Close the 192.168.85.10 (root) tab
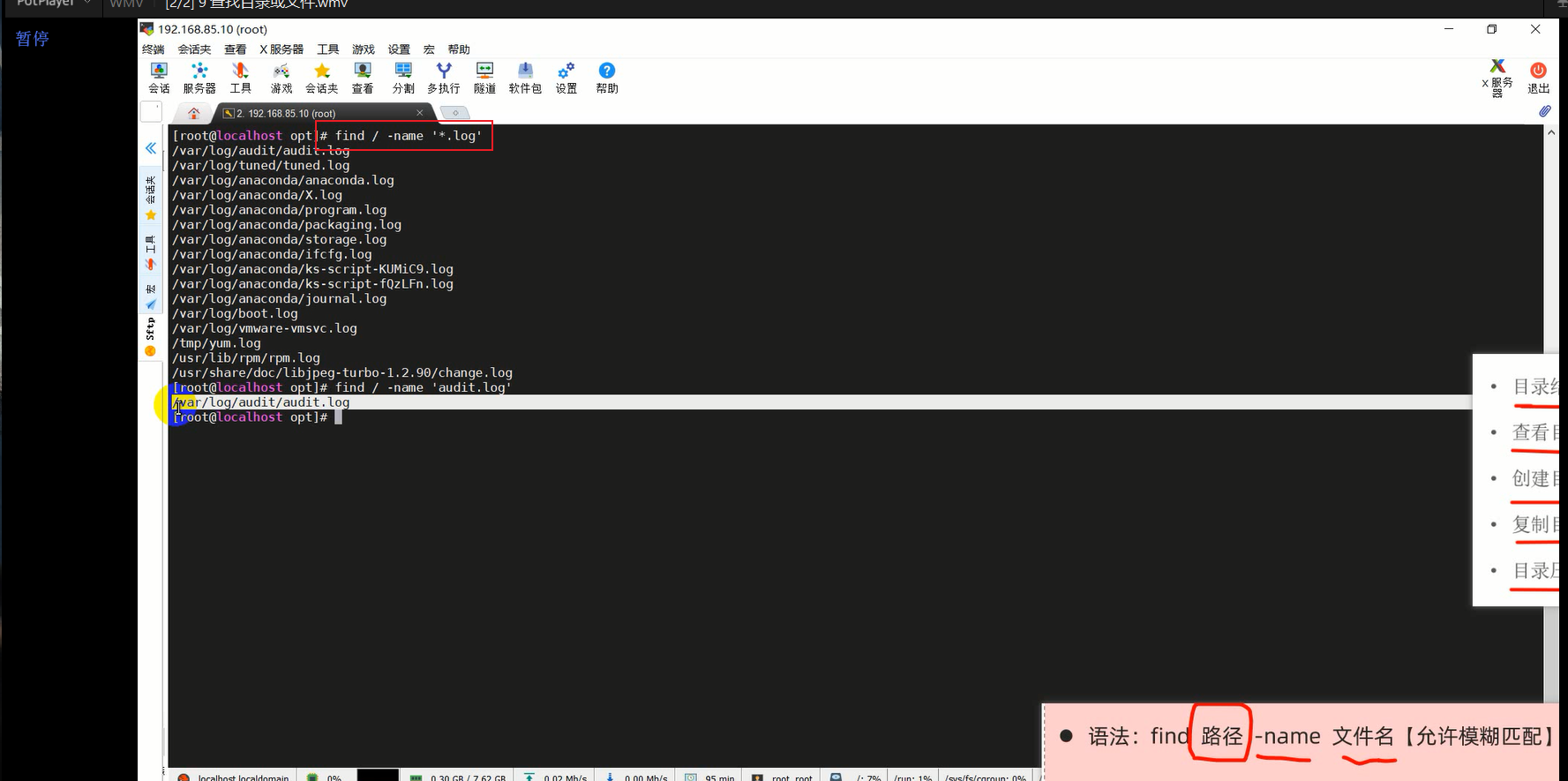This screenshot has height=781, width=1568. (420, 113)
